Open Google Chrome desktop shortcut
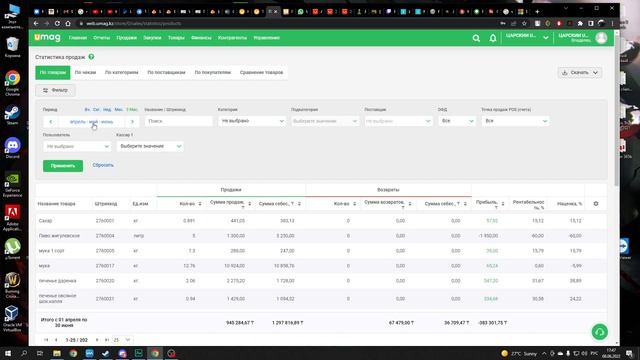Screen dimensions: 640x360 [x=12, y=83]
